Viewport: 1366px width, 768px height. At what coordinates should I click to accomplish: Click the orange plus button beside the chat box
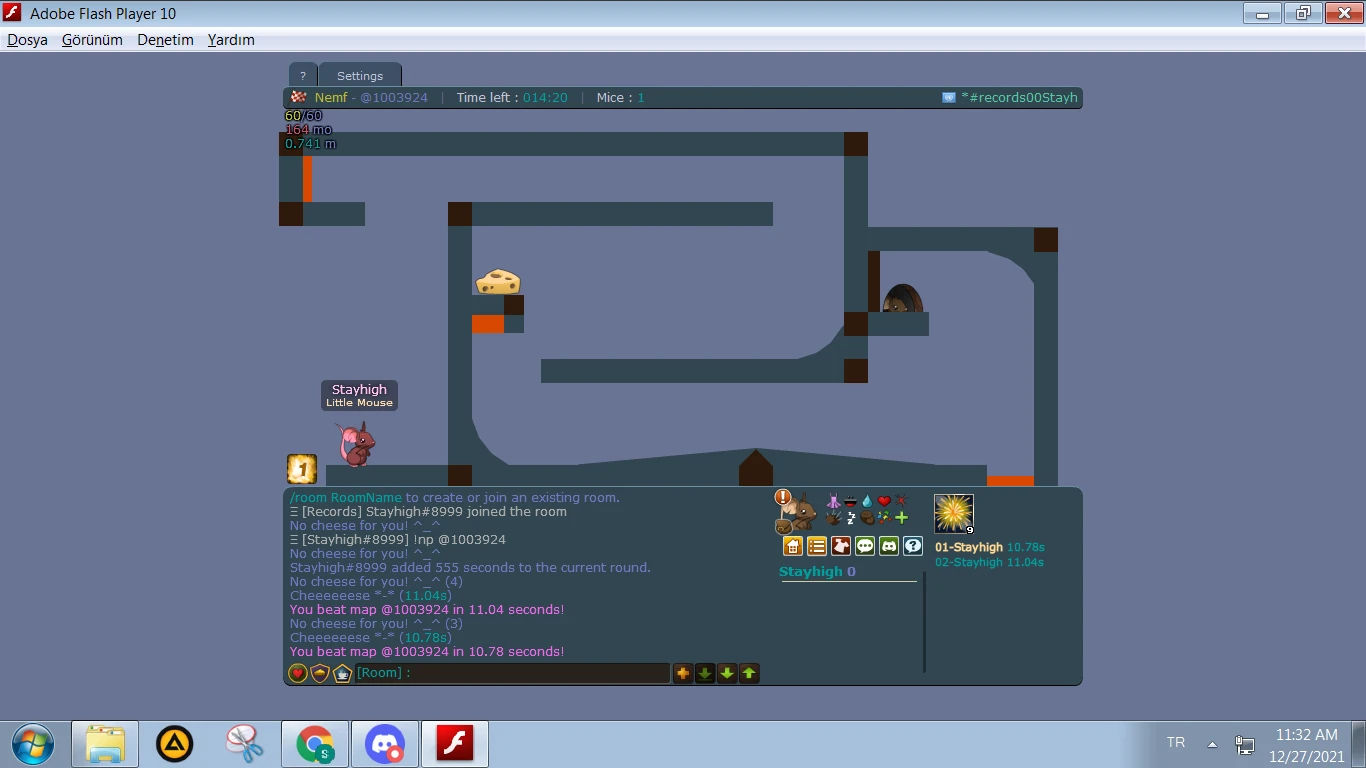[x=683, y=673]
